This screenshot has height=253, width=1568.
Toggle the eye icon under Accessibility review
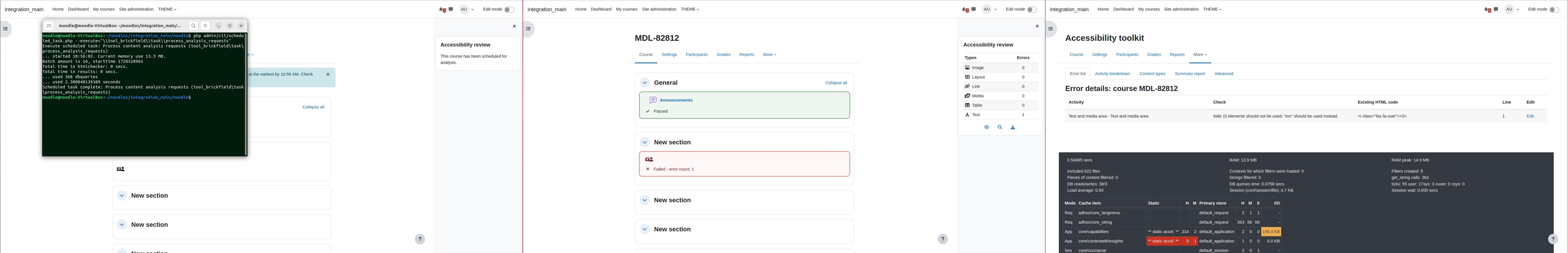987,127
